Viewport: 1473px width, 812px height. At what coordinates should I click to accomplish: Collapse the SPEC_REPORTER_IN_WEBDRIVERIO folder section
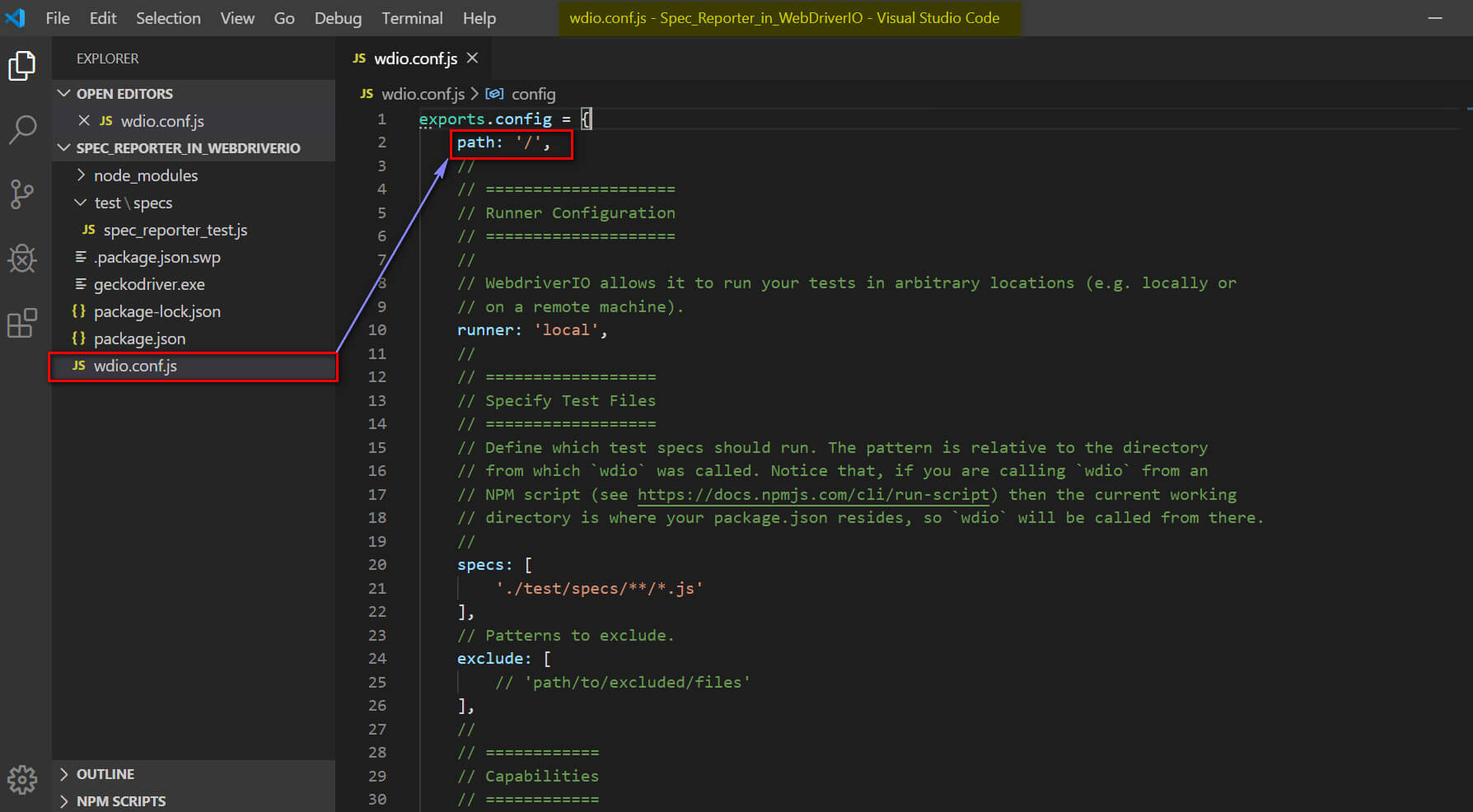[x=63, y=147]
